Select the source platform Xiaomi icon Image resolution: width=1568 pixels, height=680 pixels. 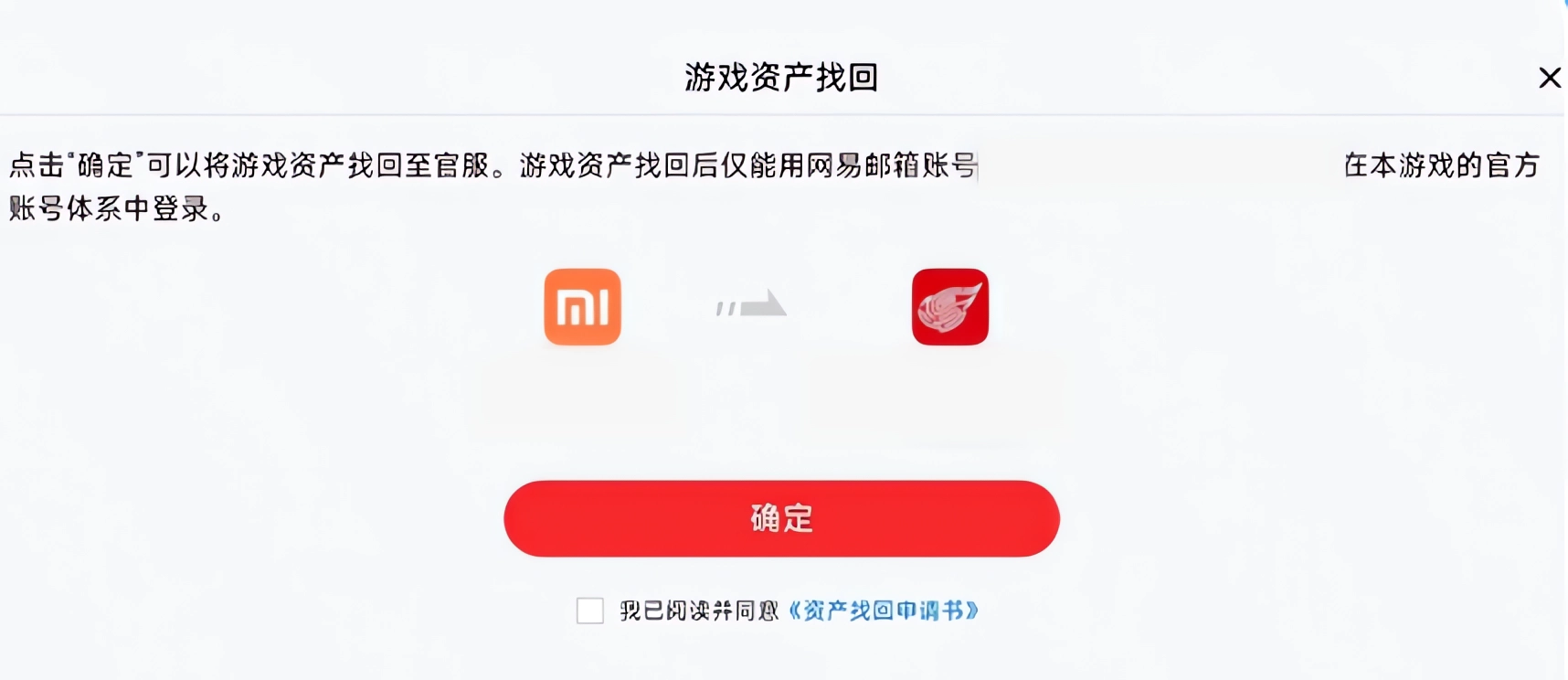582,307
